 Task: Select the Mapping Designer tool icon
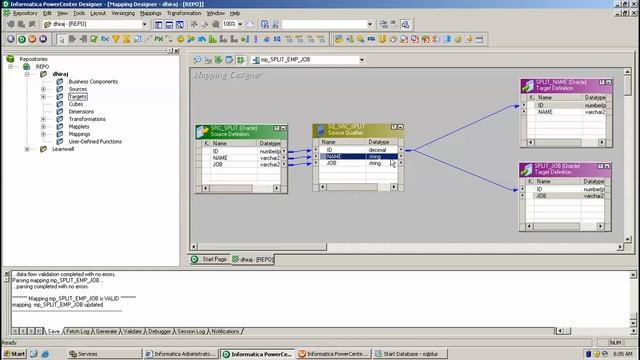240,60
